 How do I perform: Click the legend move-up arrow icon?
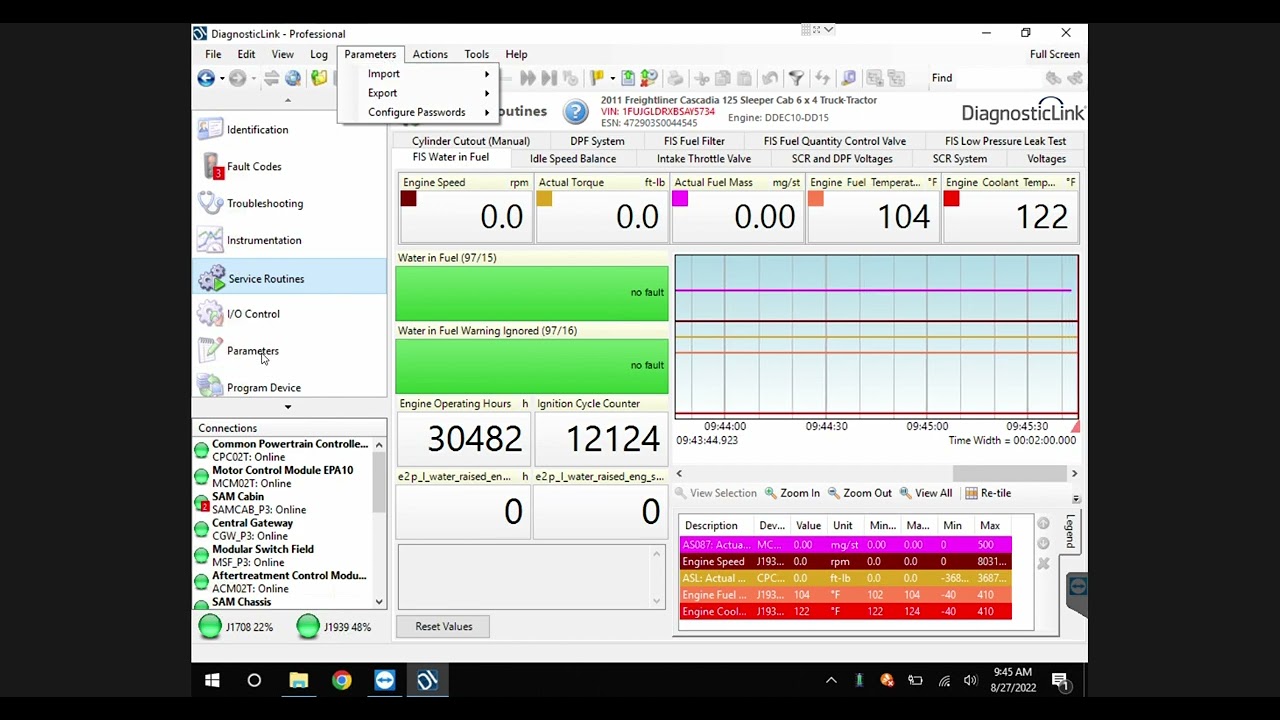point(1043,524)
